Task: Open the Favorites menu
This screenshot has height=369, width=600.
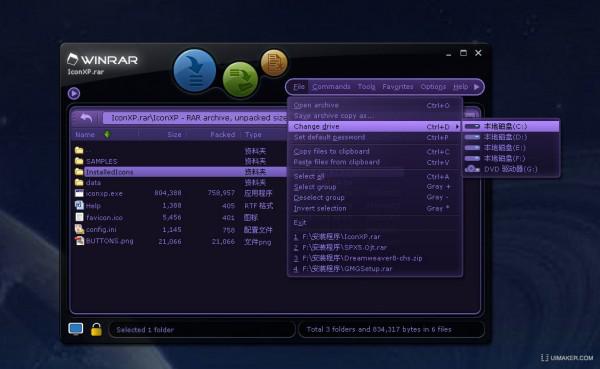Action: (x=398, y=87)
